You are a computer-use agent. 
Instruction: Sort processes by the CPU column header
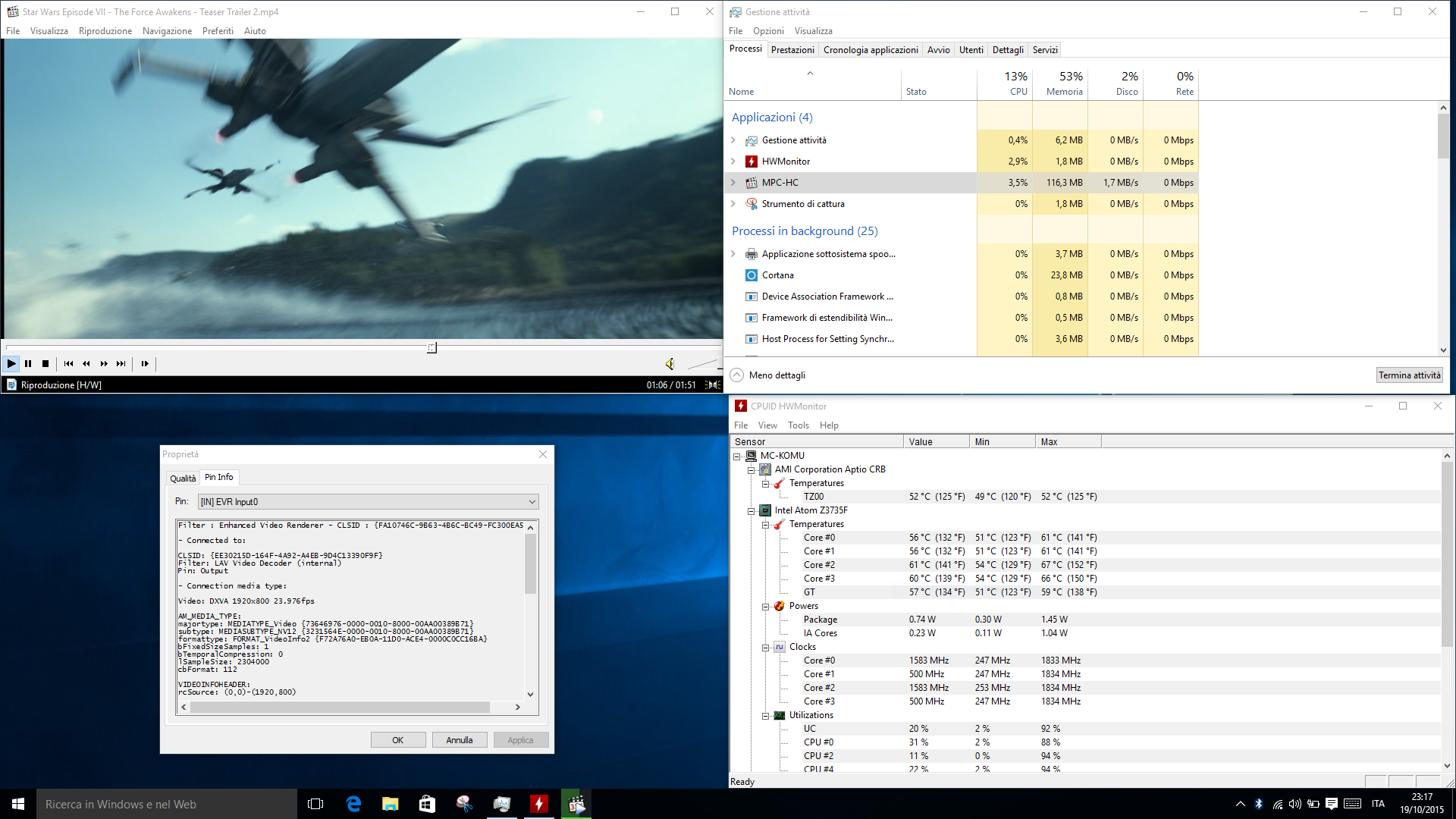point(1004,83)
